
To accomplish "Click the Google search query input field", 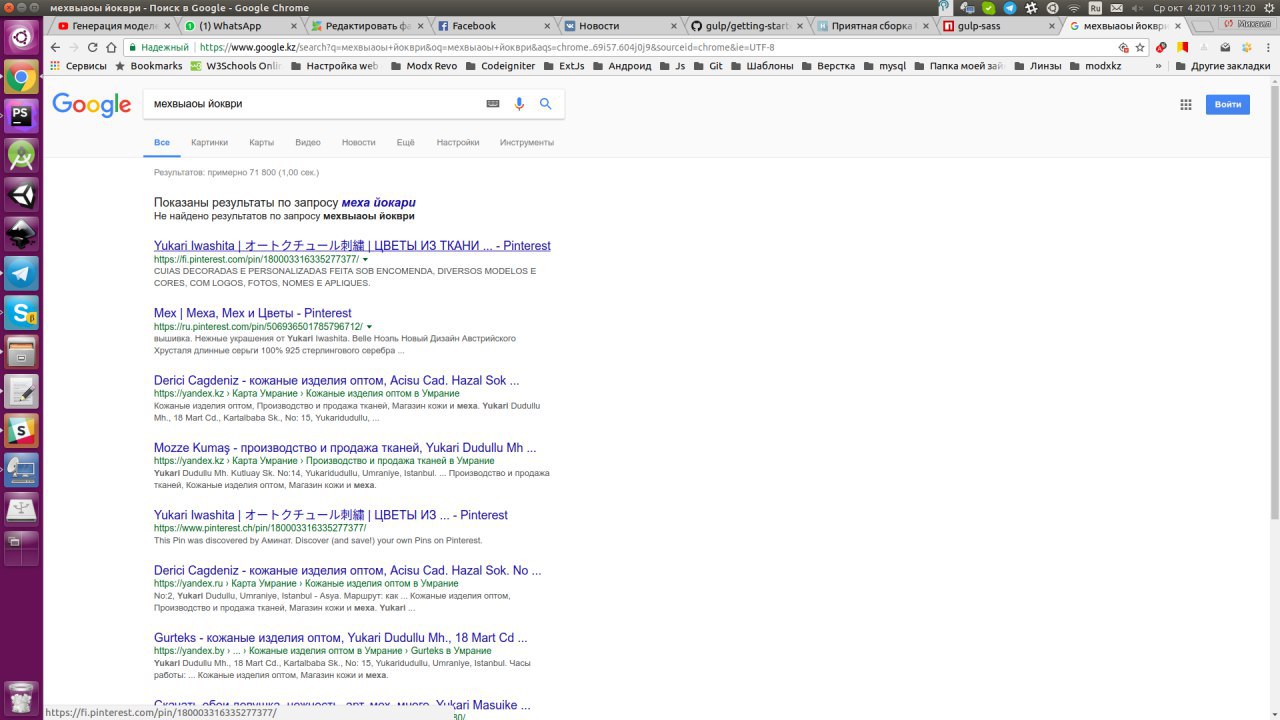I will [313, 104].
